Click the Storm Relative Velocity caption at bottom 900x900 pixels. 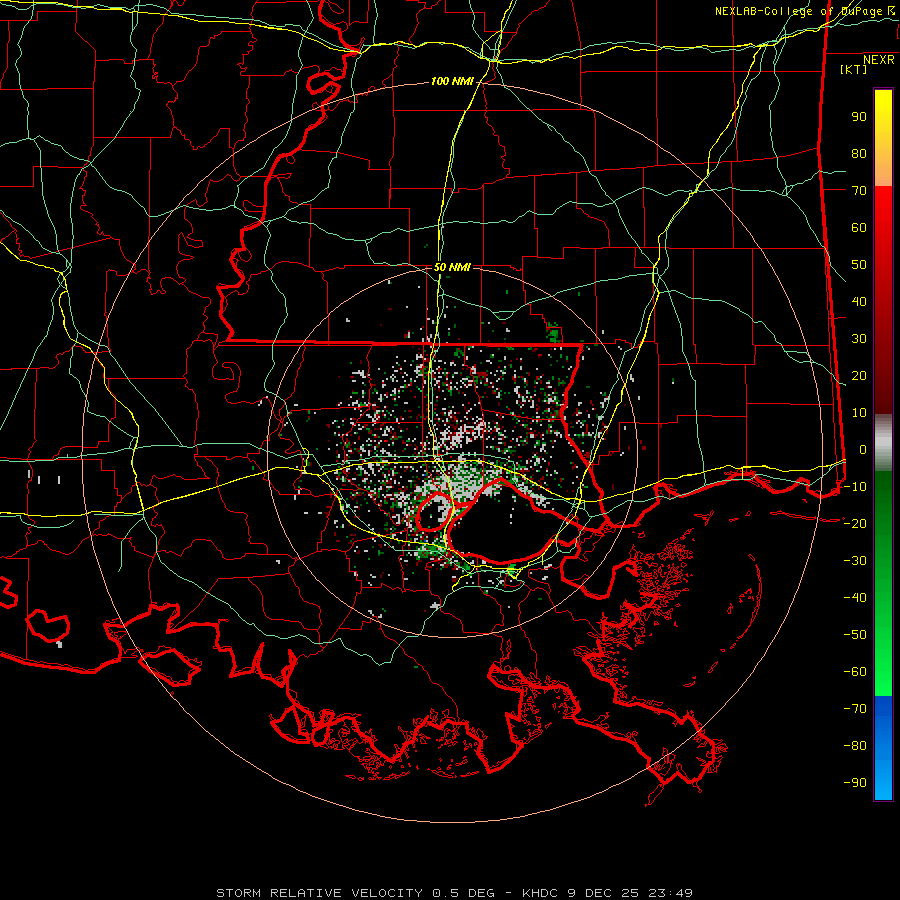pyautogui.click(x=454, y=893)
